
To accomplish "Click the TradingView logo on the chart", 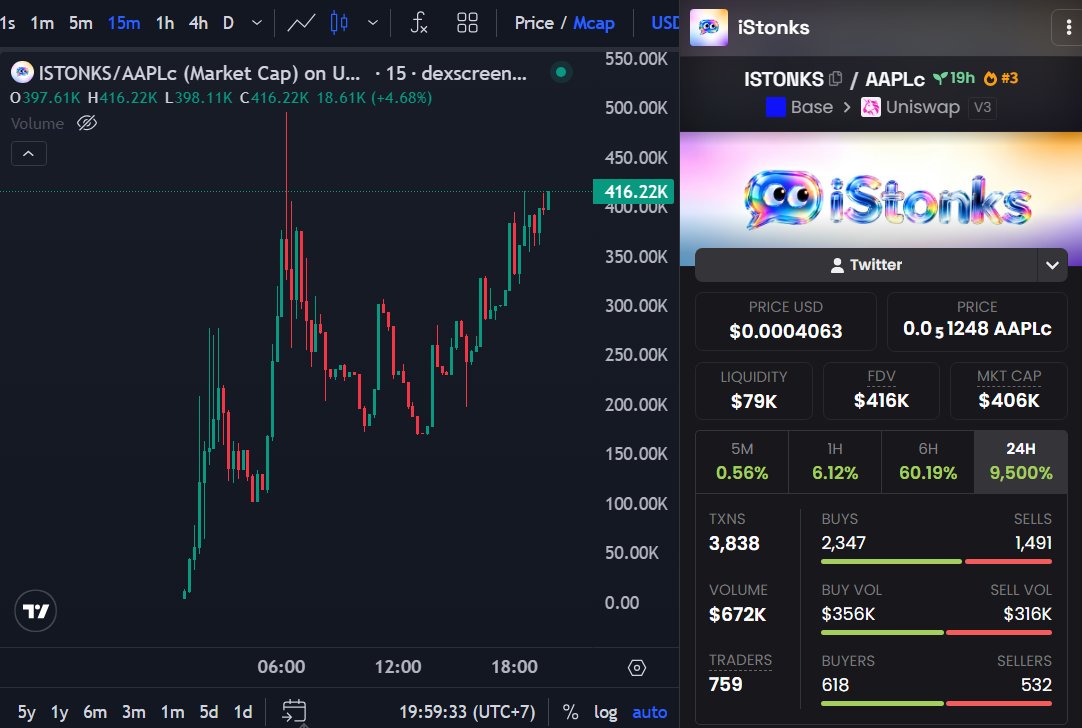I will pos(35,611).
